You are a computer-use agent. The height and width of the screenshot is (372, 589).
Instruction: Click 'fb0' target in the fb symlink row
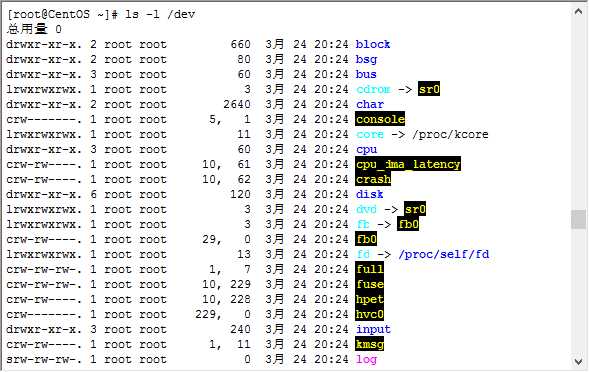coord(408,224)
